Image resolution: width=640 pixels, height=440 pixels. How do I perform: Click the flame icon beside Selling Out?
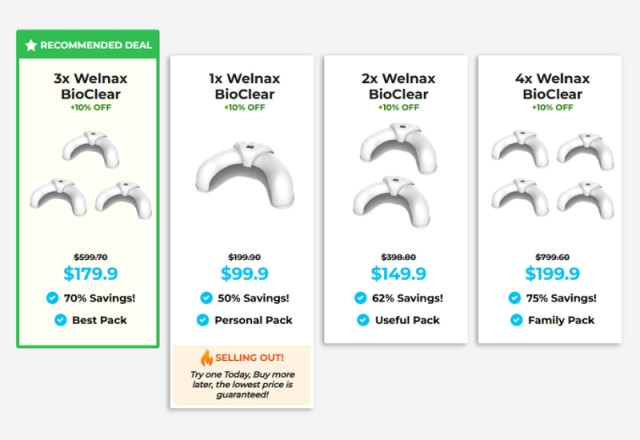(x=207, y=356)
